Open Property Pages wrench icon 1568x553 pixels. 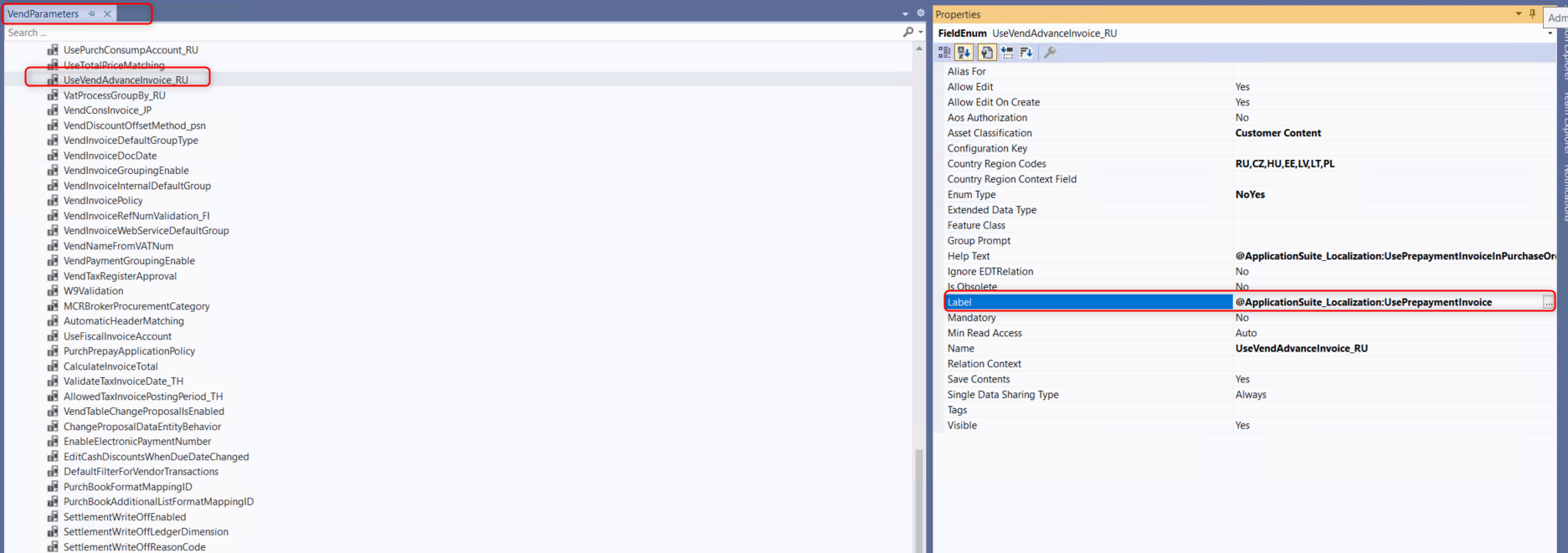[1050, 52]
